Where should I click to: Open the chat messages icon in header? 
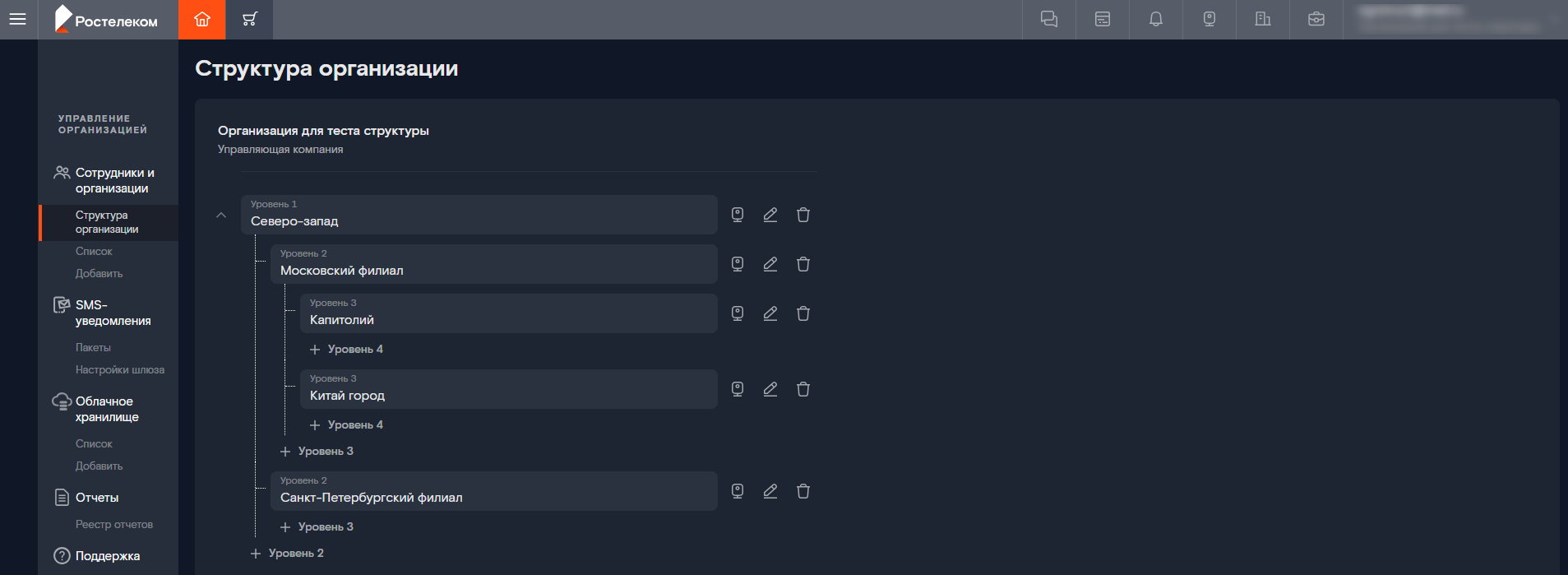[1049, 19]
